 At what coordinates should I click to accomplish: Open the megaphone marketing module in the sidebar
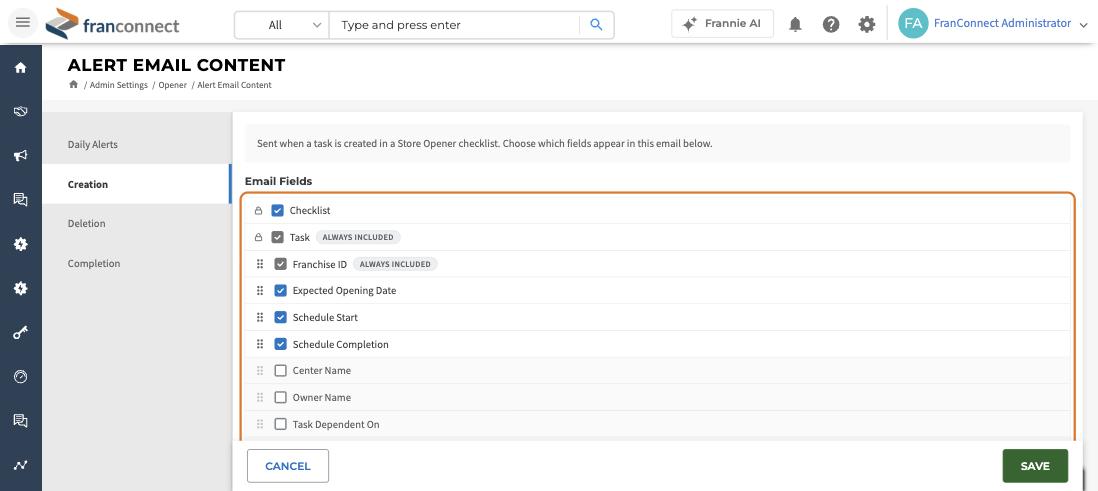(20, 155)
